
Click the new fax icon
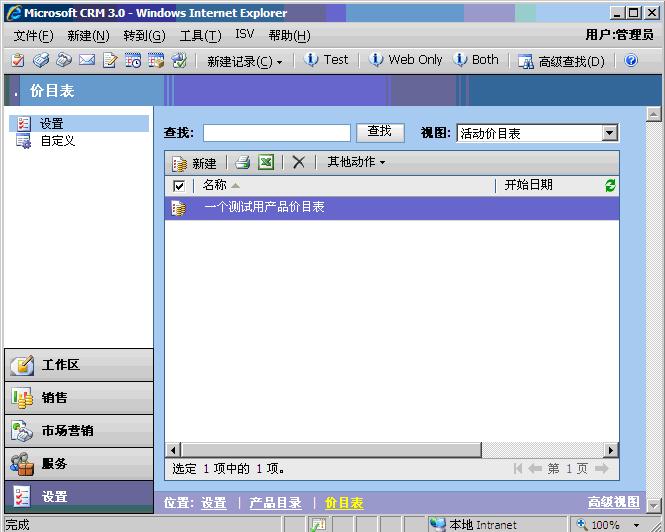click(41, 60)
